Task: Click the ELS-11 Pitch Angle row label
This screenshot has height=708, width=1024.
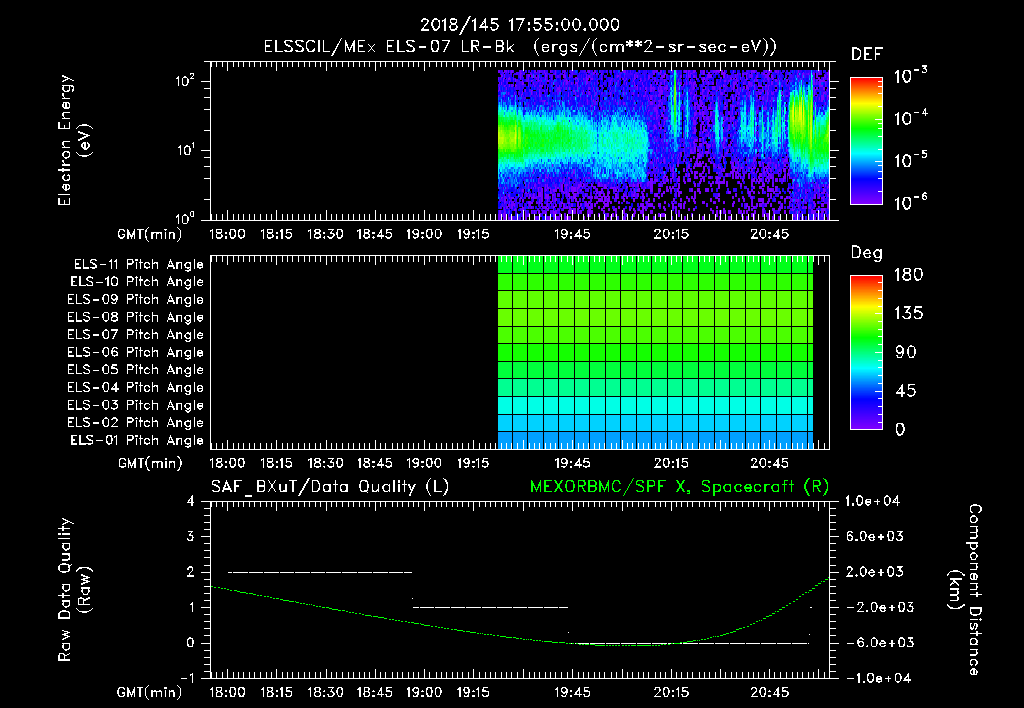Action: (138, 265)
